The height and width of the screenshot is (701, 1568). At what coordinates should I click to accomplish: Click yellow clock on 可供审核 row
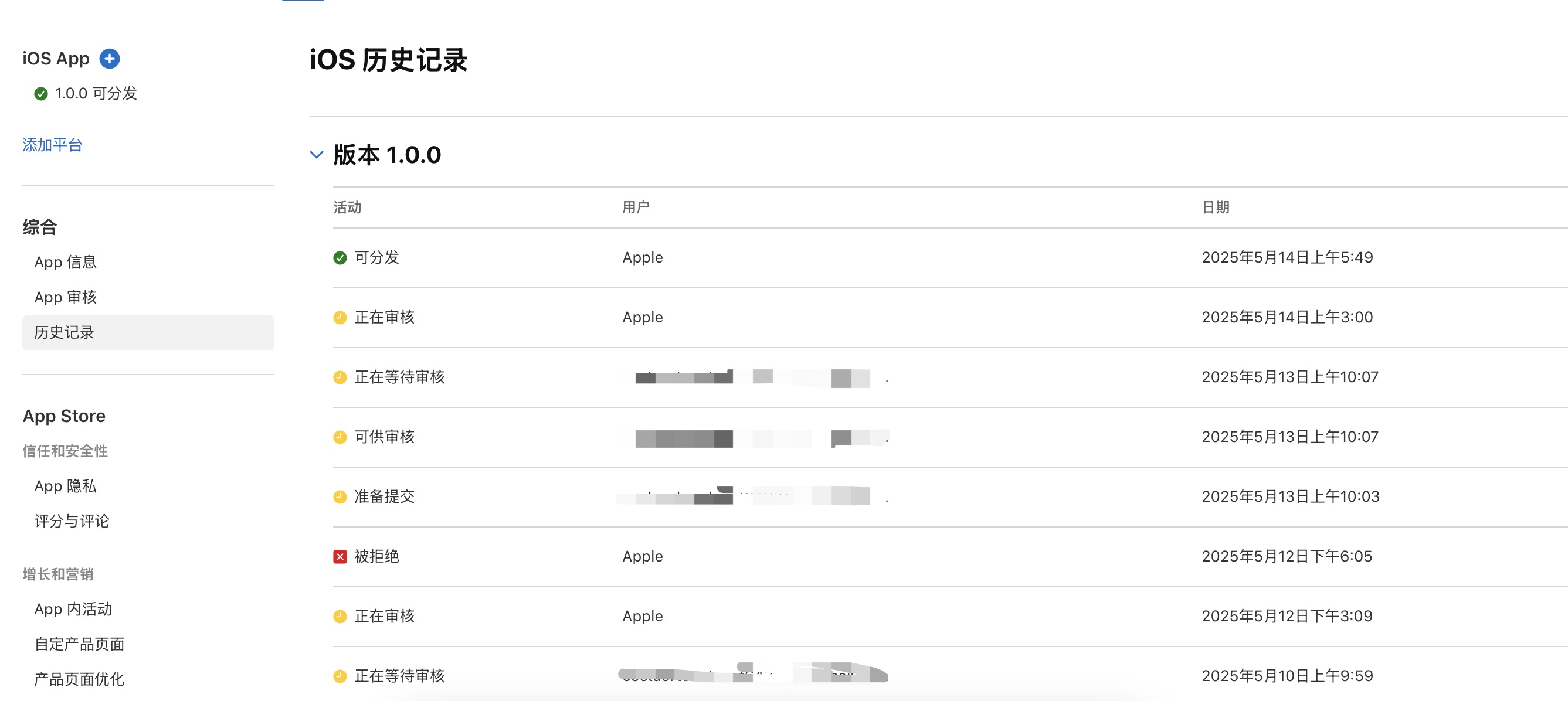click(340, 437)
